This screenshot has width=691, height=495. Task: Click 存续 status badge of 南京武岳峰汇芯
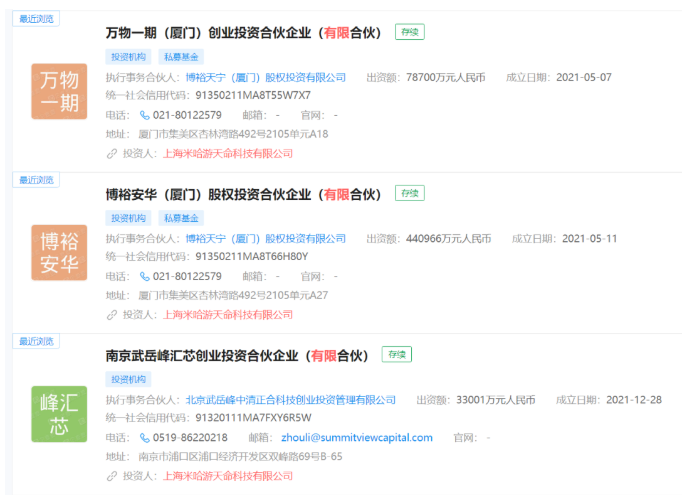(397, 355)
